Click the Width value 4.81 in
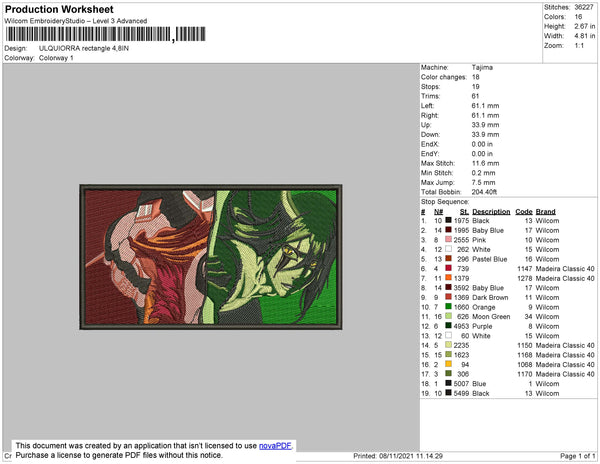600x464 pixels. (584, 36)
